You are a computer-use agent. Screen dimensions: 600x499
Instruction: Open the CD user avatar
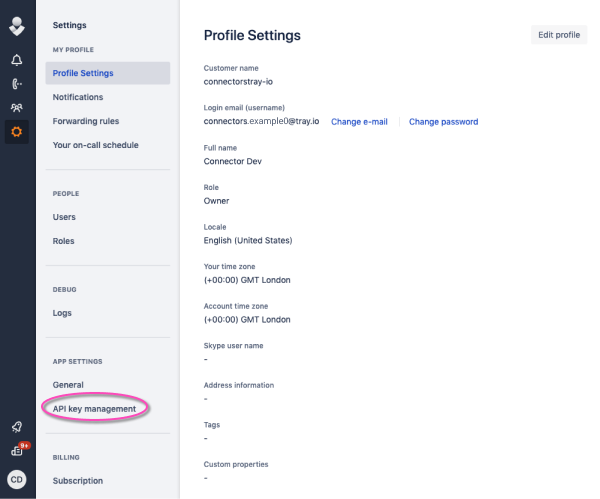17,479
